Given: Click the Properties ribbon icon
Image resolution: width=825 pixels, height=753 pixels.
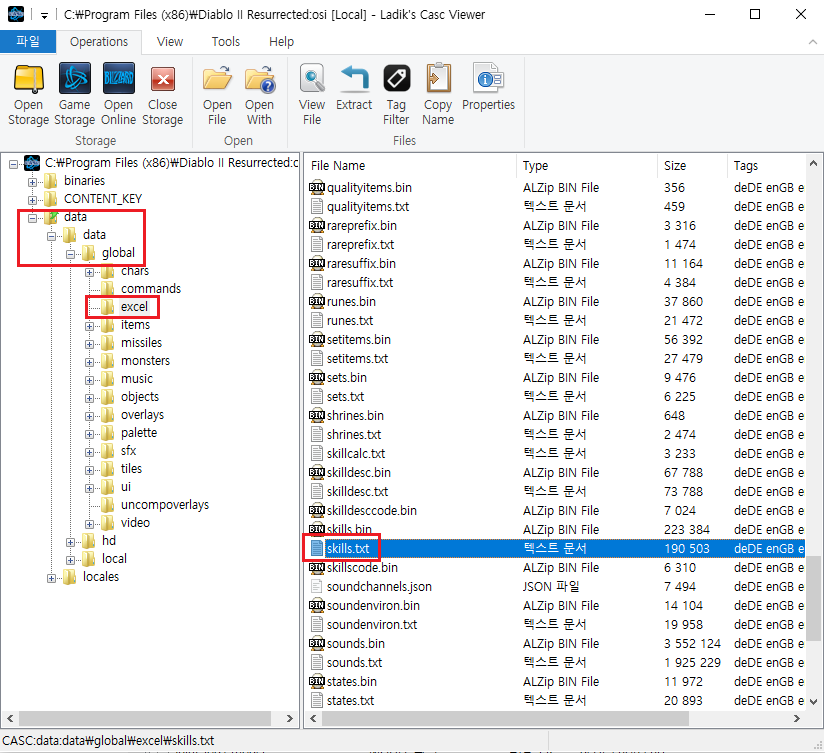Looking at the screenshot, I should tap(488, 78).
